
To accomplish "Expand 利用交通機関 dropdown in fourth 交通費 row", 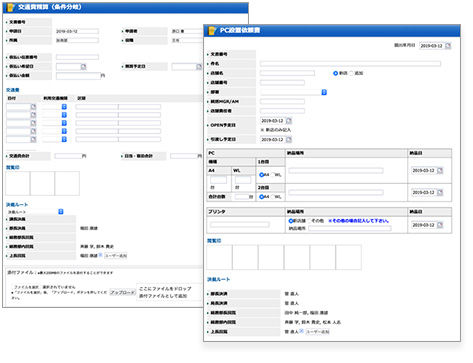I will pos(64,131).
